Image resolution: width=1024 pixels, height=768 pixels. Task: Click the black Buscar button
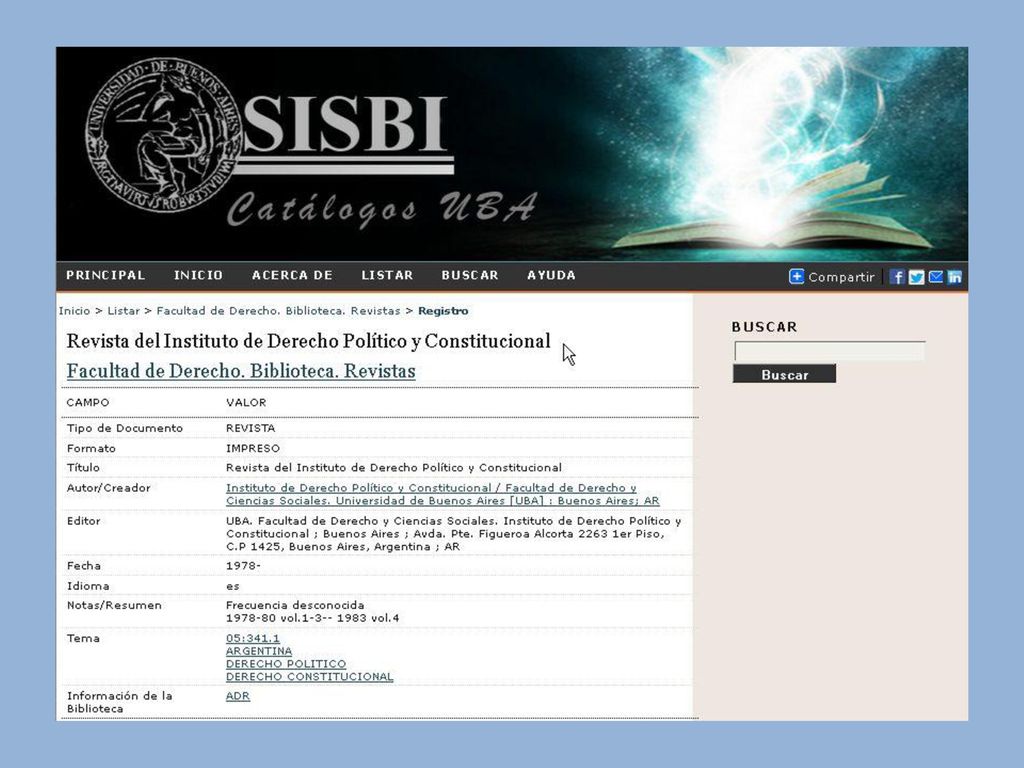pos(784,374)
